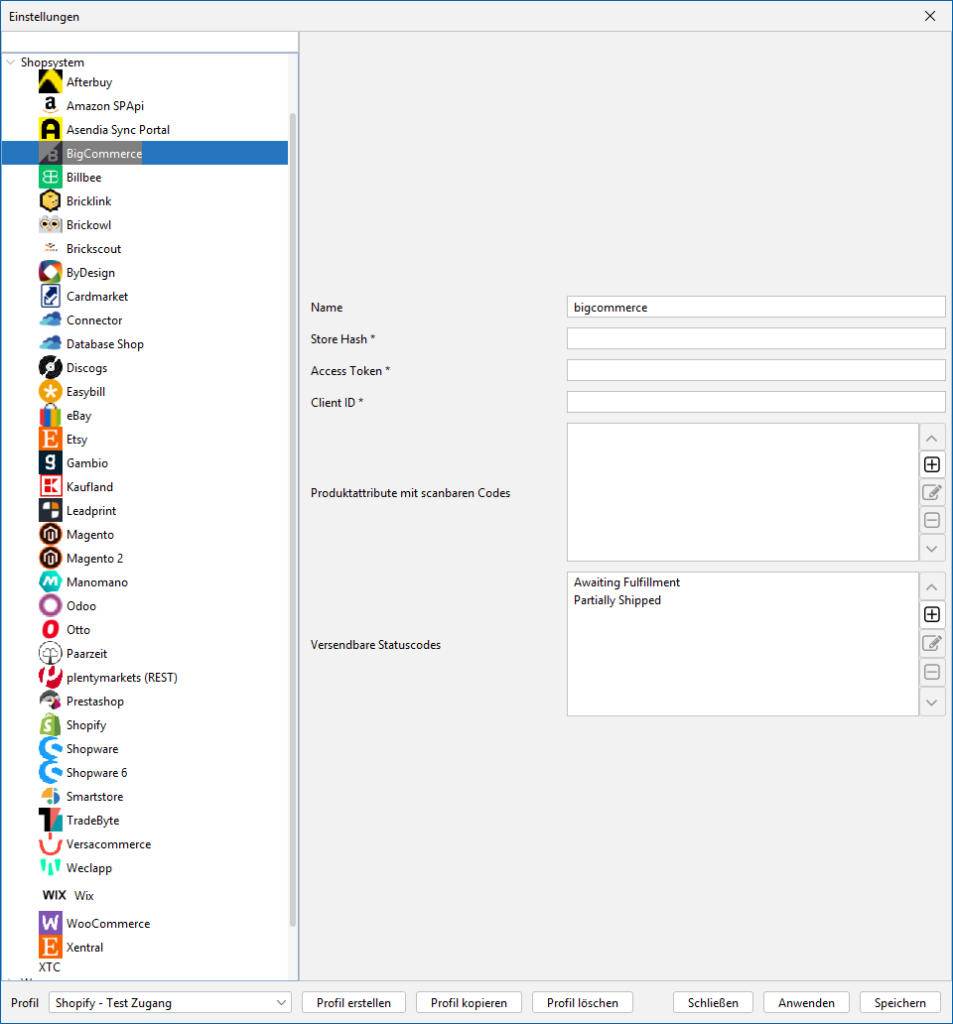
Task: Click the Magento 2 icon
Action: pyautogui.click(x=50, y=558)
